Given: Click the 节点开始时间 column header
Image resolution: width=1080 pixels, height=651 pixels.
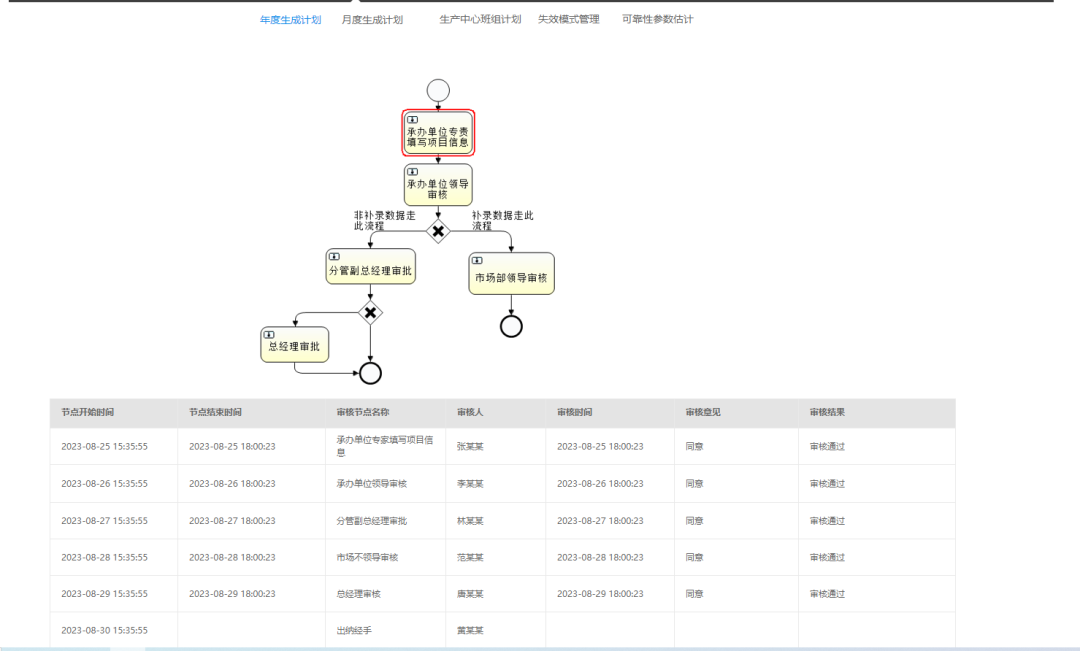Looking at the screenshot, I should point(87,412).
